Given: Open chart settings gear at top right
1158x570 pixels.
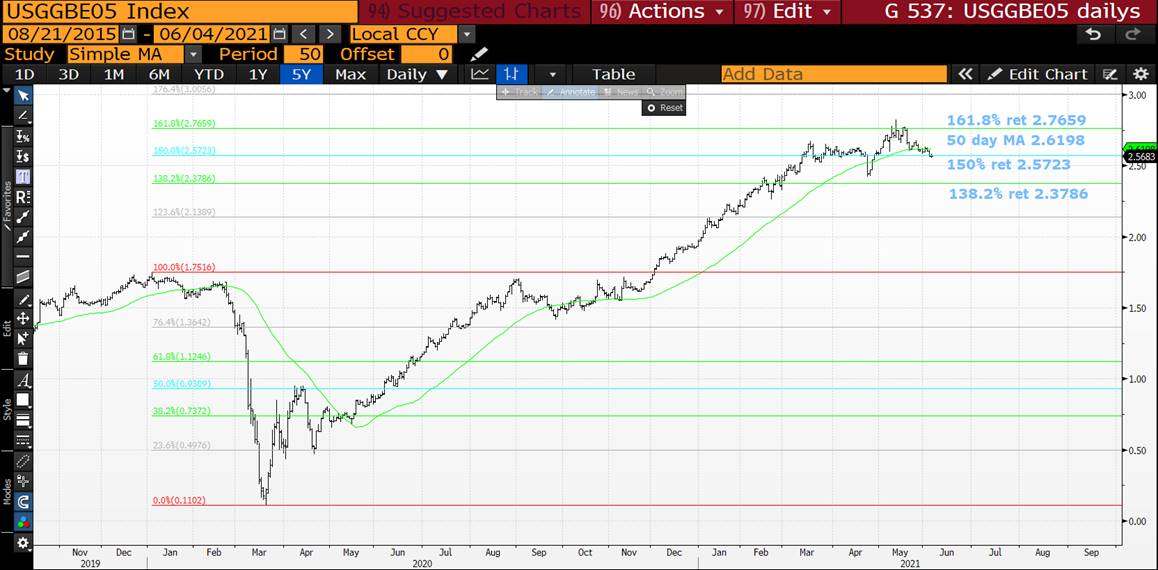Looking at the screenshot, I should pos(1141,74).
